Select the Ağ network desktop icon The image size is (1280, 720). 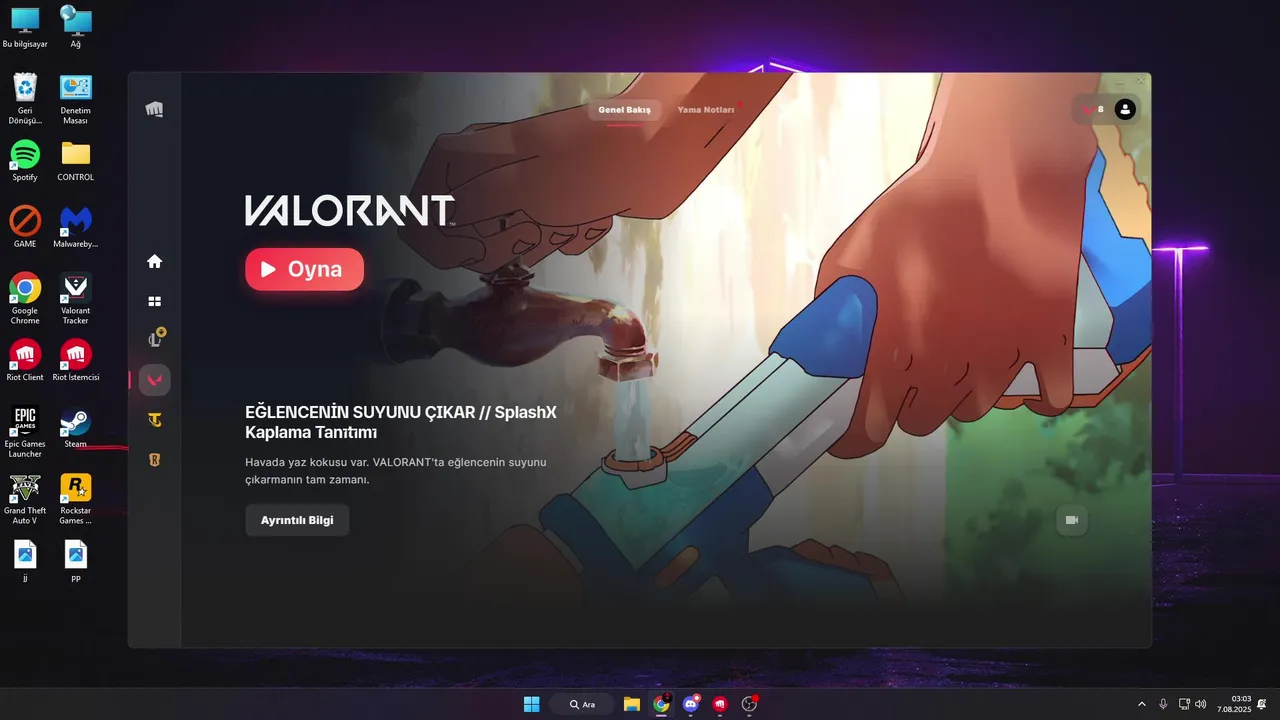[76, 28]
